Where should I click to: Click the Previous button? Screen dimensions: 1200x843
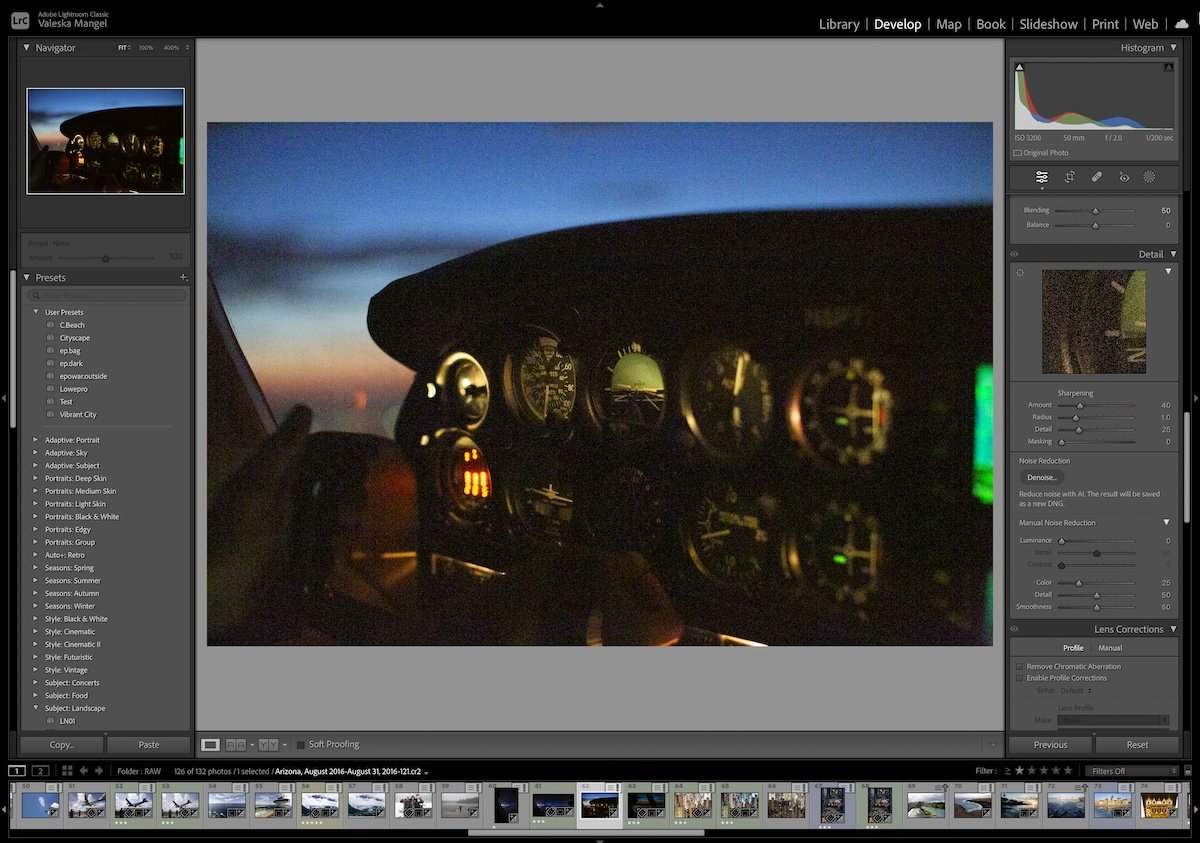click(1050, 744)
